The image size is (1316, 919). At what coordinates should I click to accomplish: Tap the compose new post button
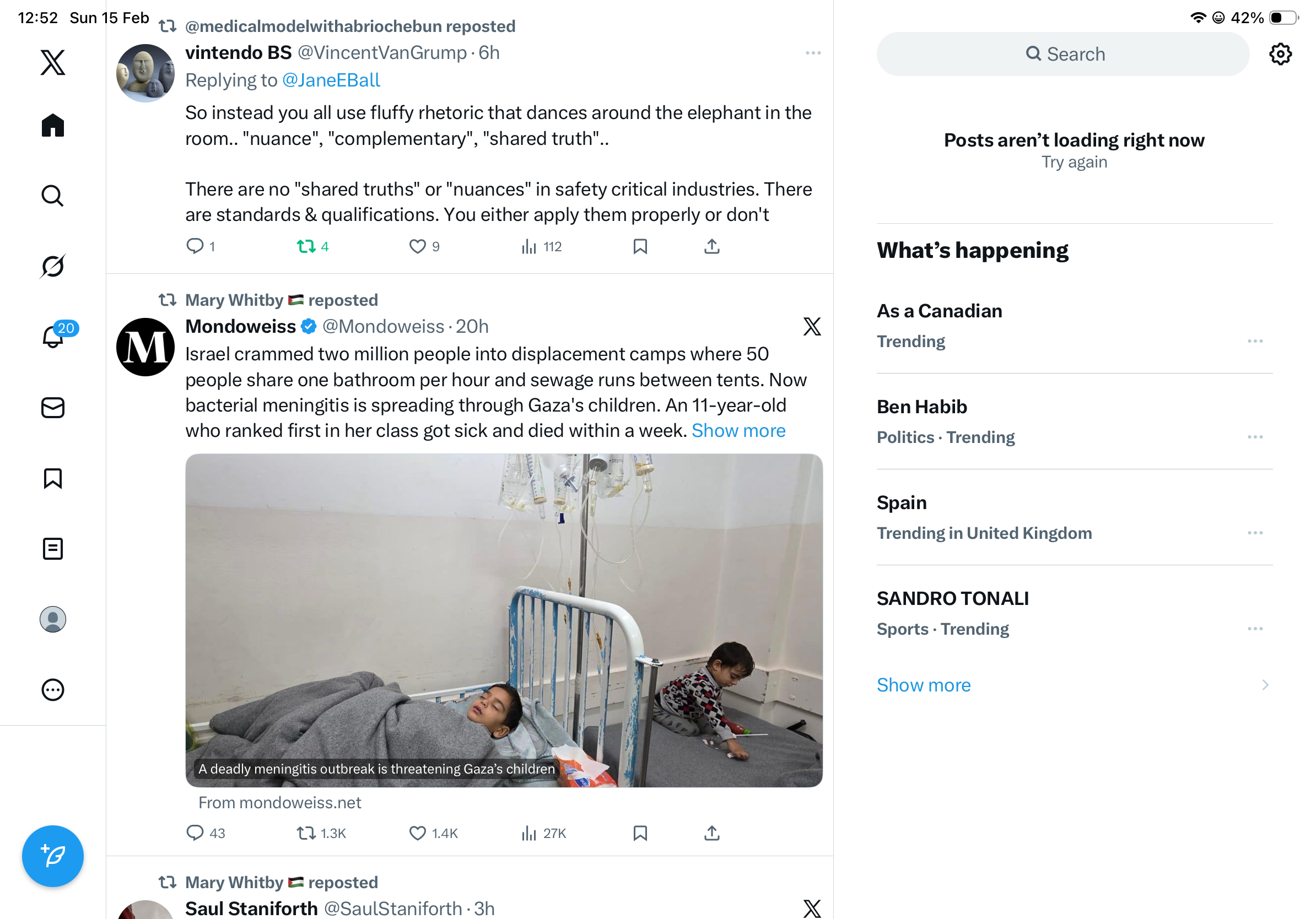tap(53, 856)
